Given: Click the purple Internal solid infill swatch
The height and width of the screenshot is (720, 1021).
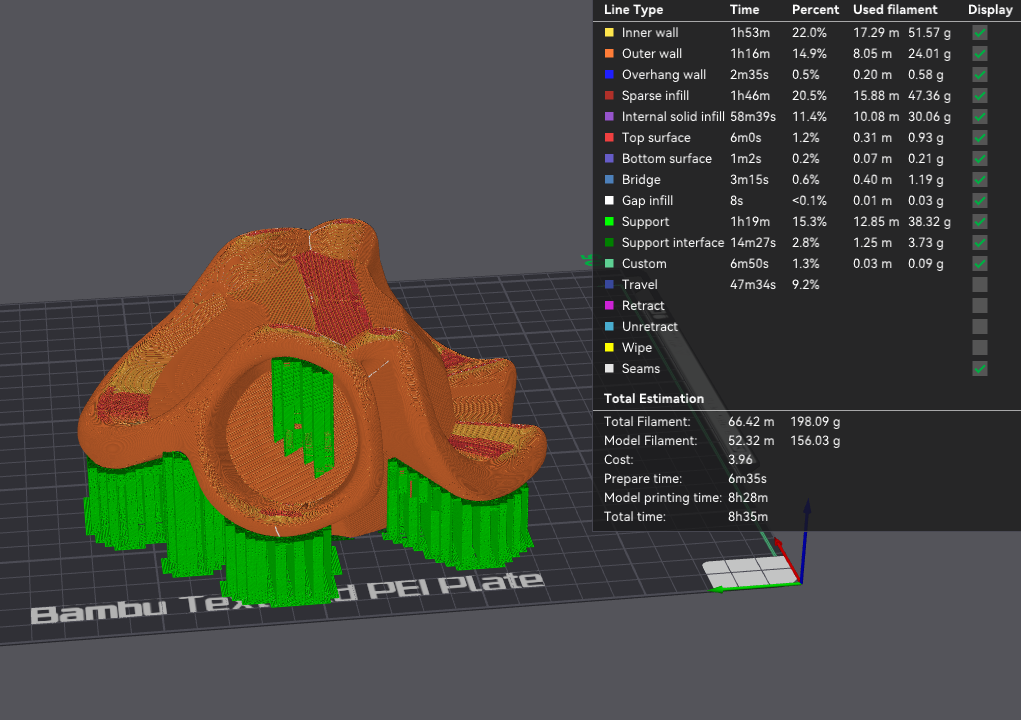Looking at the screenshot, I should pos(609,117).
